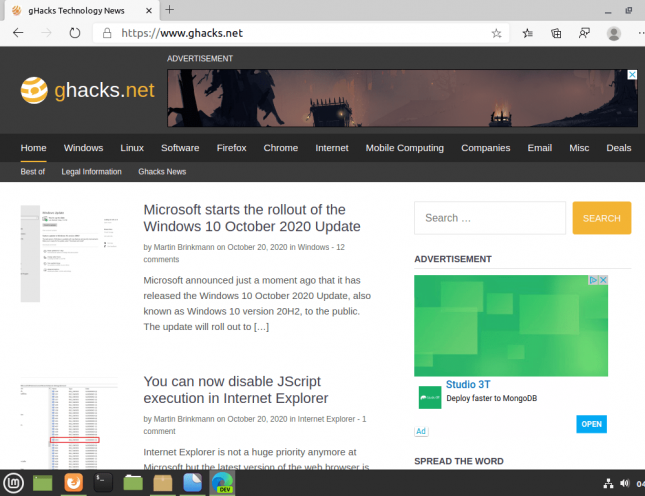Screen dimensions: 645x496
Task: Click the top banner advertisement image
Action: [x=402, y=98]
